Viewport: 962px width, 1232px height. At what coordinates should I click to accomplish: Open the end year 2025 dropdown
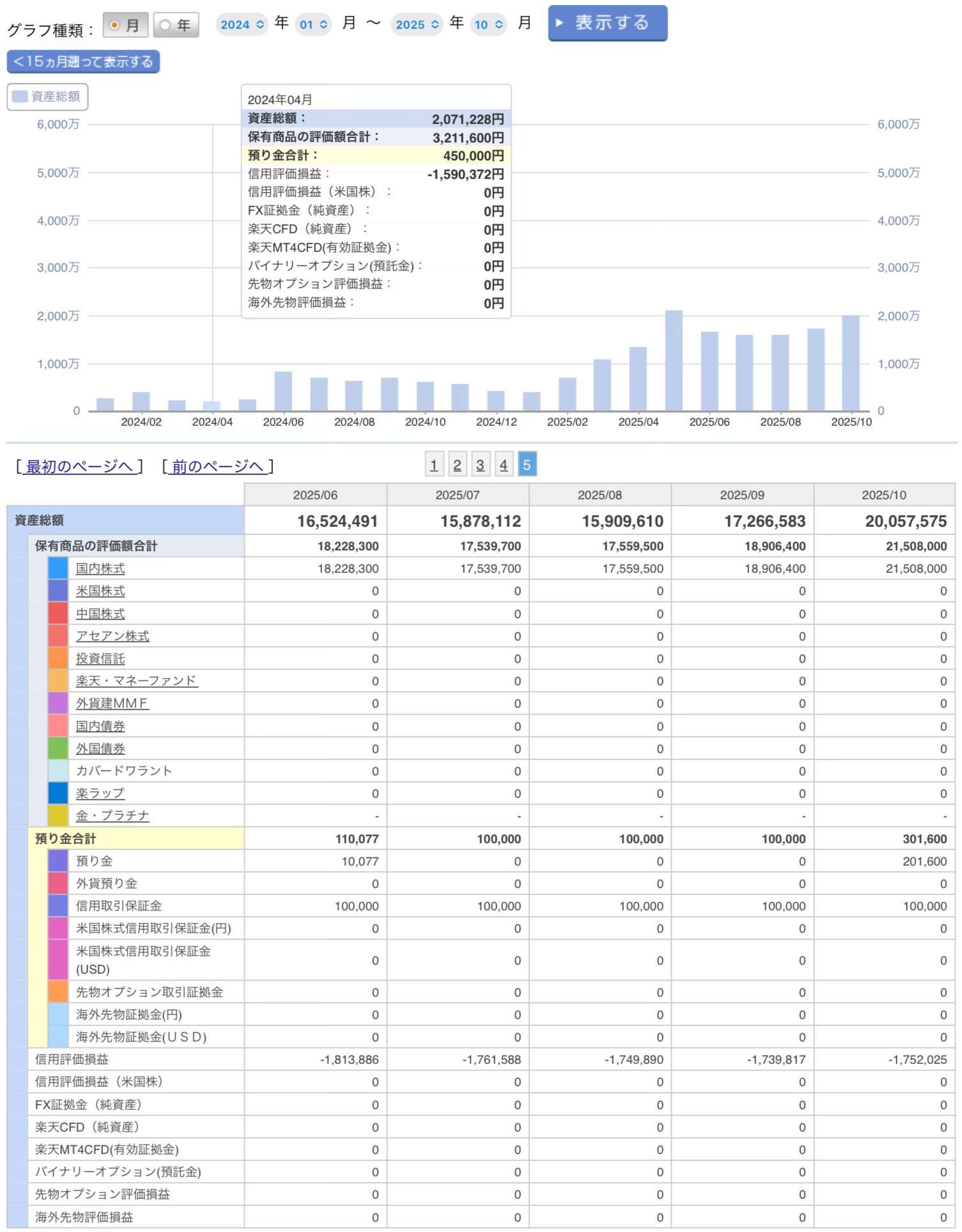(417, 25)
